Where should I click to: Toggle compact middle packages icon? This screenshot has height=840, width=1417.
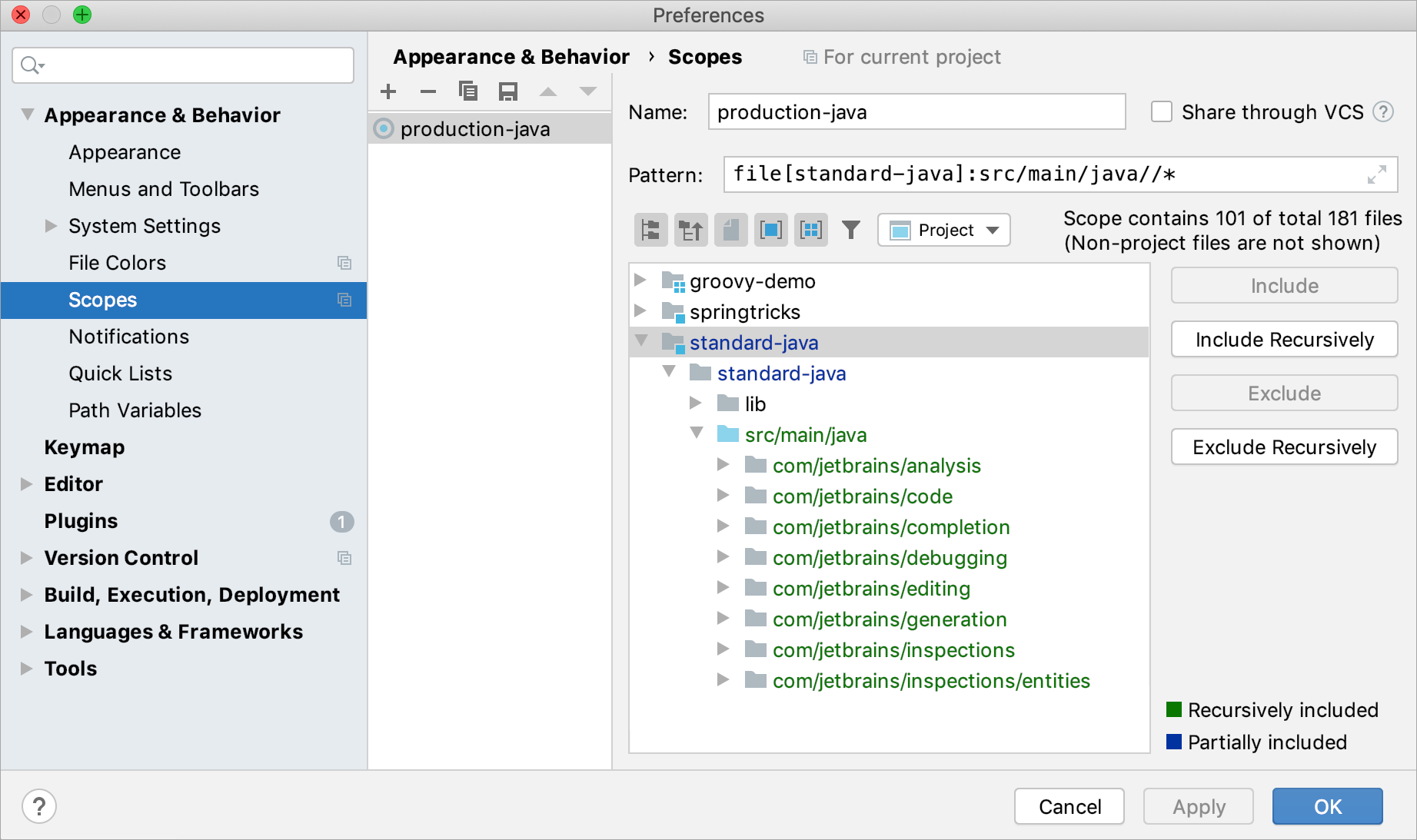[x=691, y=230]
